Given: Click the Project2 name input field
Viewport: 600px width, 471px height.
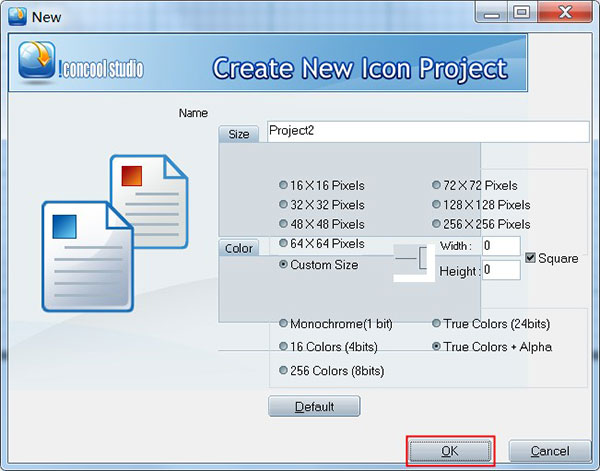Looking at the screenshot, I should 428,132.
